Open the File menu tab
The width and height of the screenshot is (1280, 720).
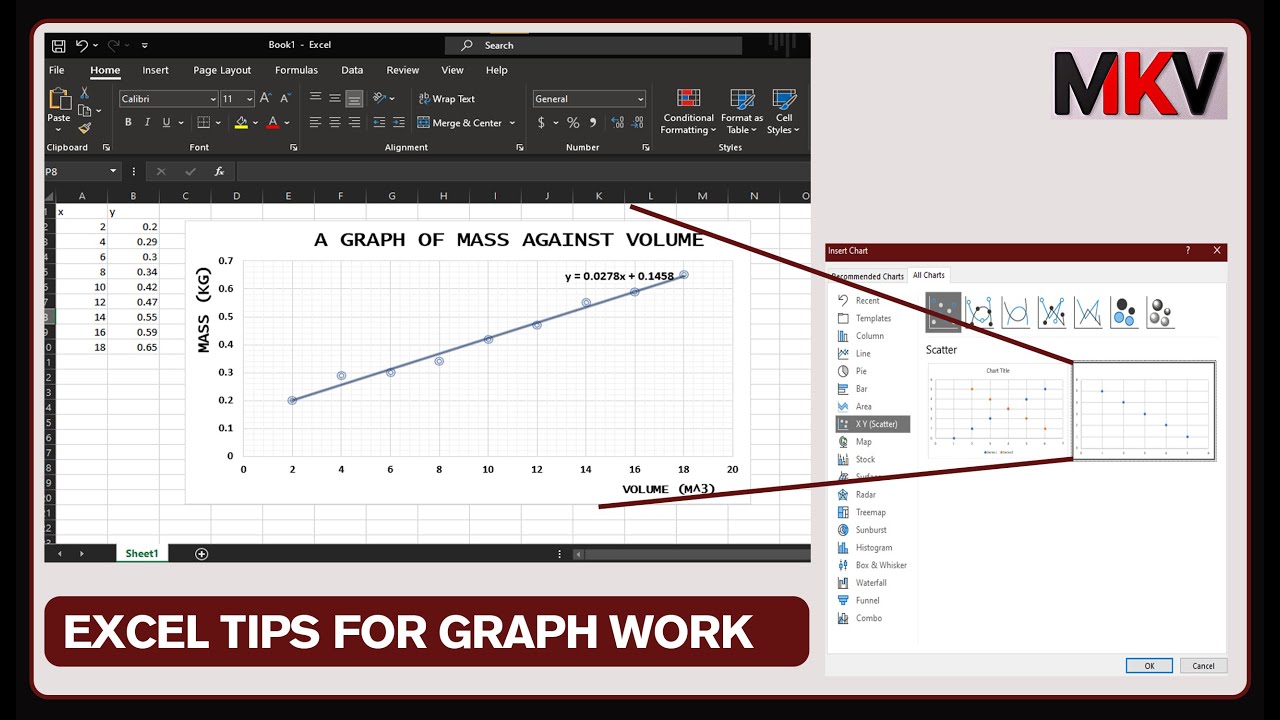click(x=57, y=70)
